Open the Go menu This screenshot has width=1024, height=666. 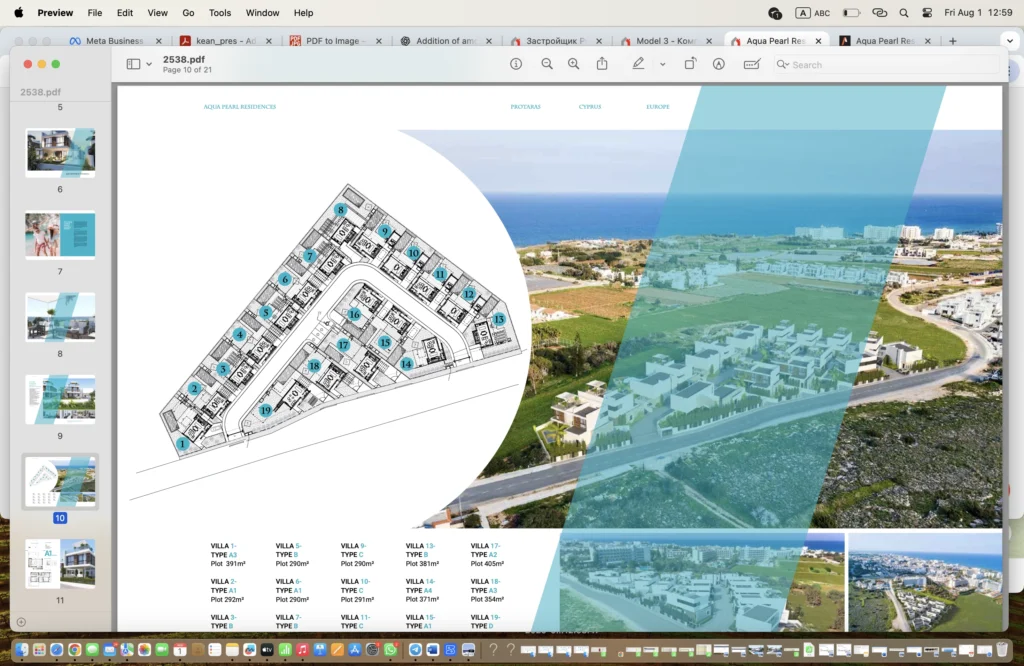point(188,12)
